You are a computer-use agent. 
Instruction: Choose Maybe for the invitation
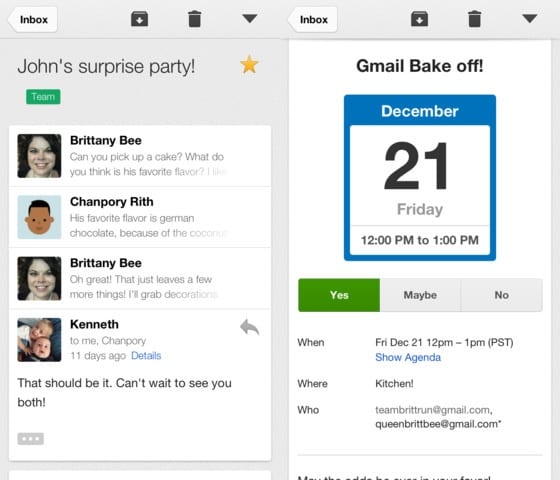[x=420, y=295]
